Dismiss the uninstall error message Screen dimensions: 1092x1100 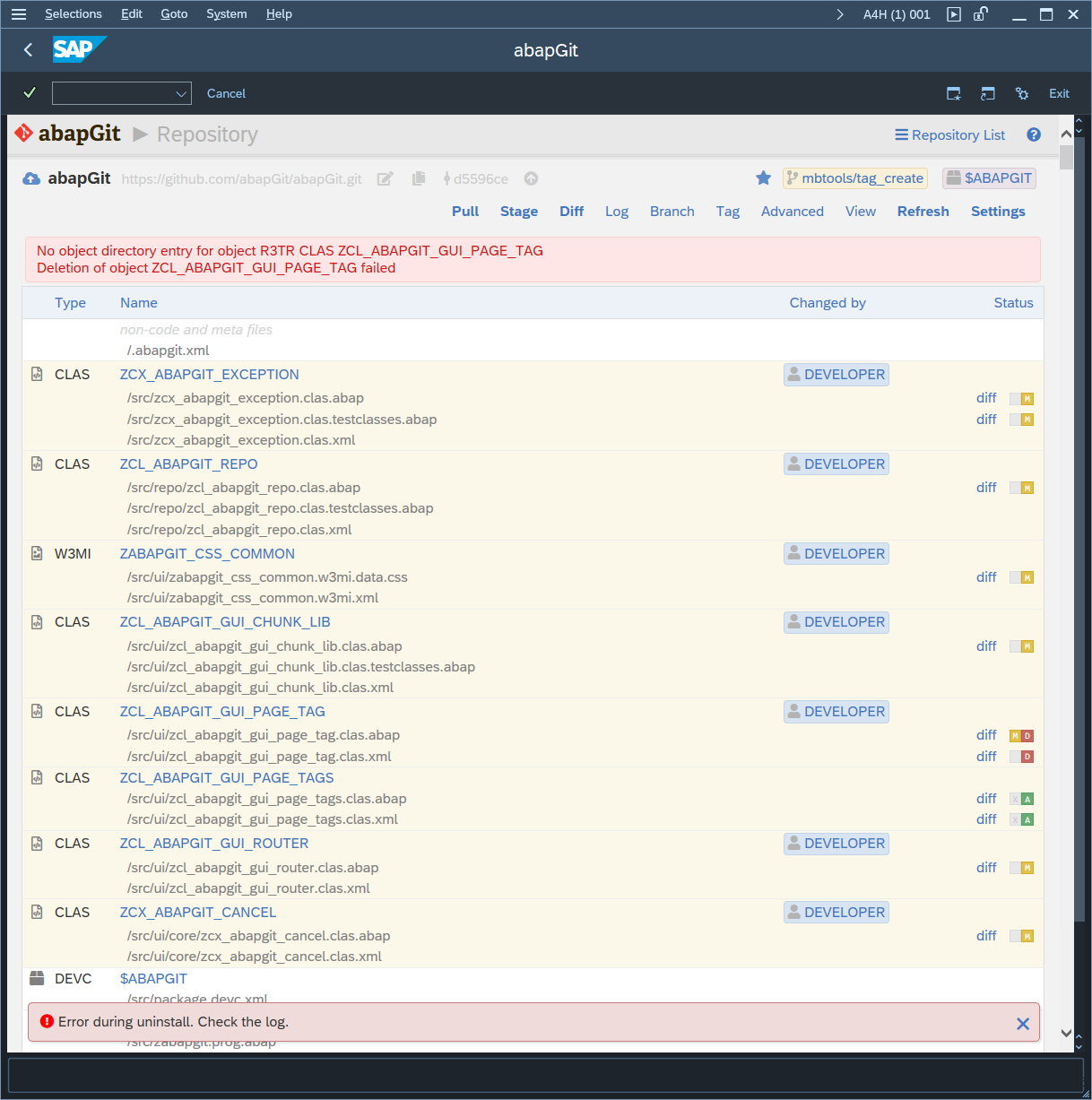(x=1022, y=1024)
